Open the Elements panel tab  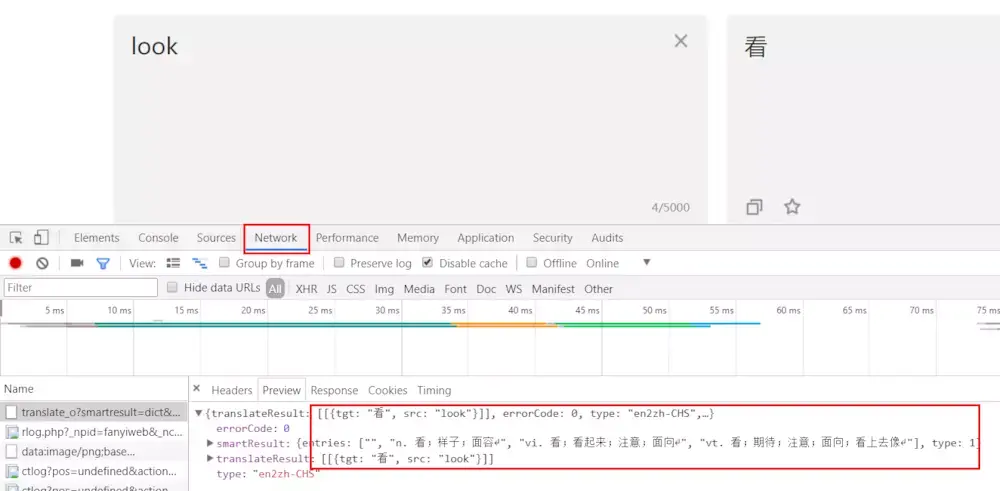click(x=96, y=238)
